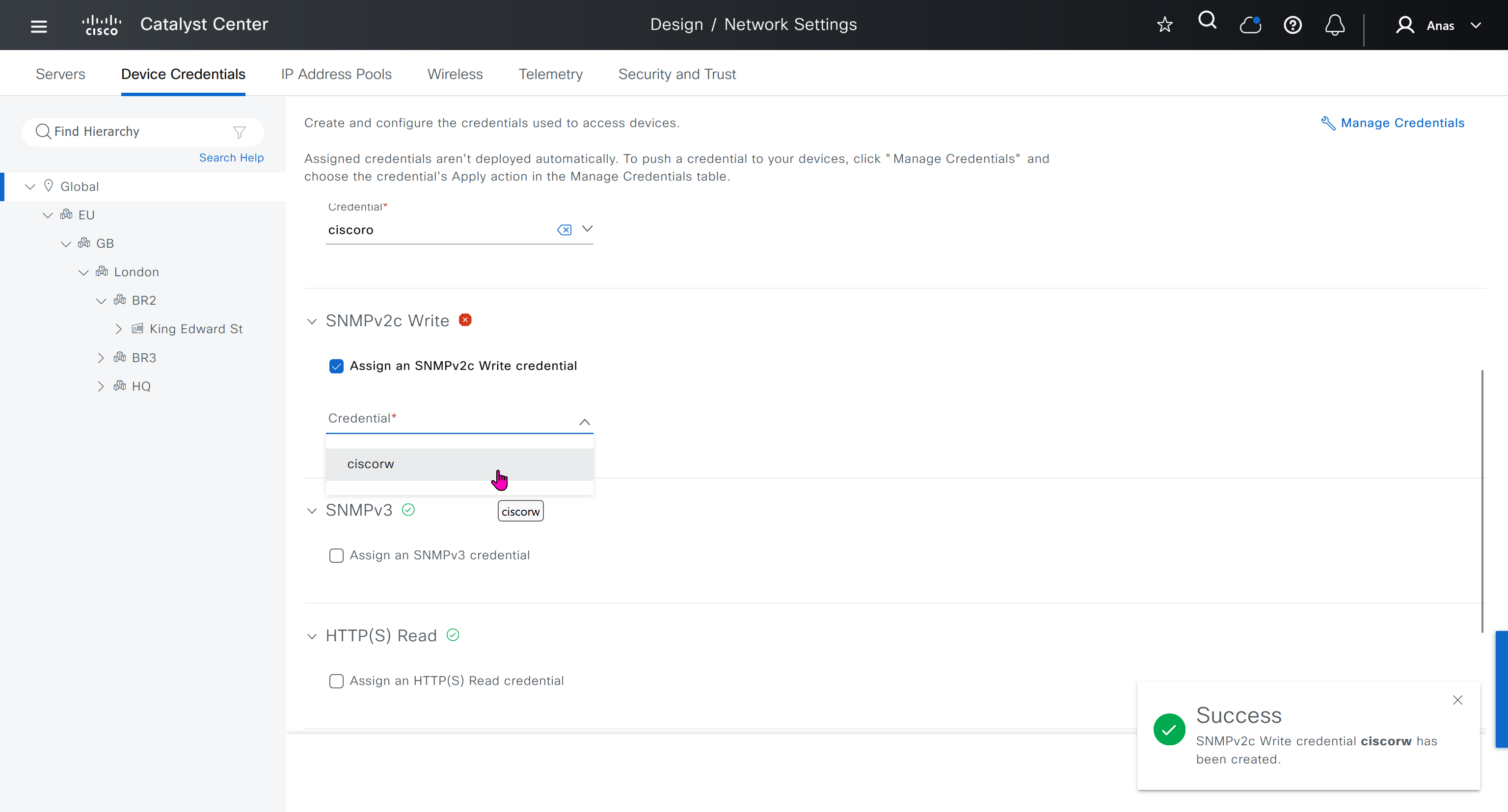
Task: Open global search magnifier icon
Action: [1207, 21]
